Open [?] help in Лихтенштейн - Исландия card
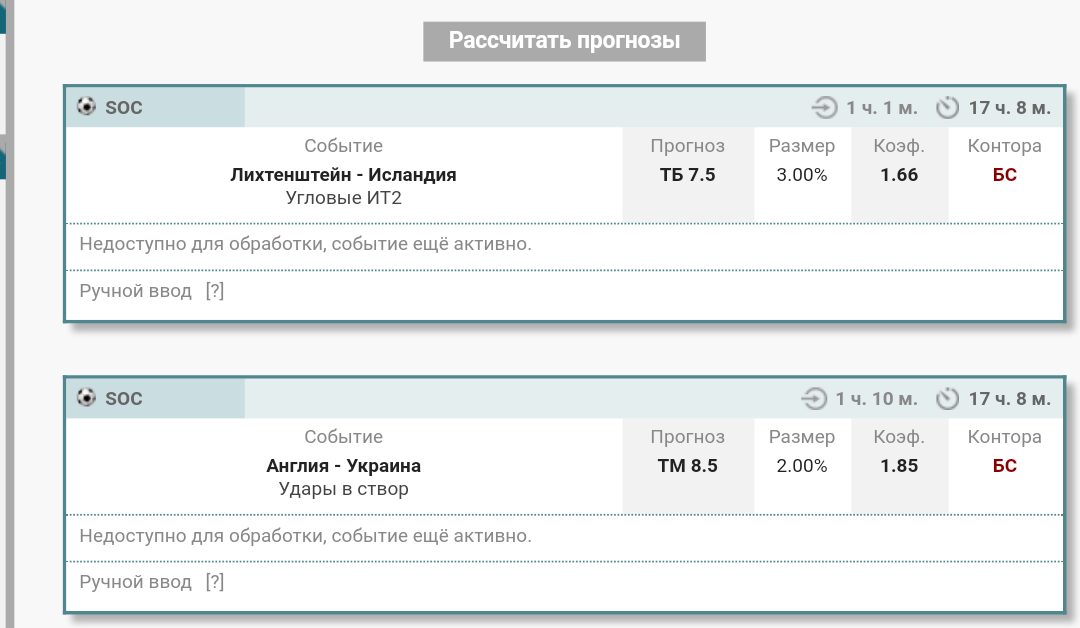1080x628 pixels. 214,291
